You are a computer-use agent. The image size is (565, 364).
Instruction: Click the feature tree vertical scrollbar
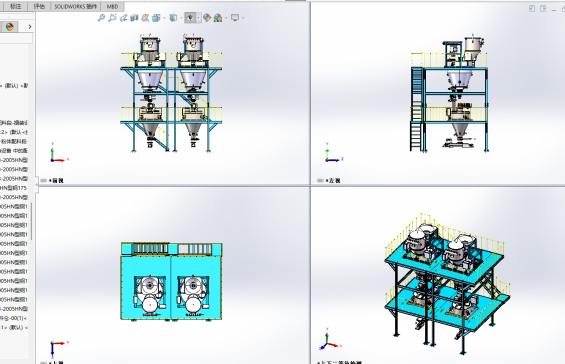(x=32, y=221)
